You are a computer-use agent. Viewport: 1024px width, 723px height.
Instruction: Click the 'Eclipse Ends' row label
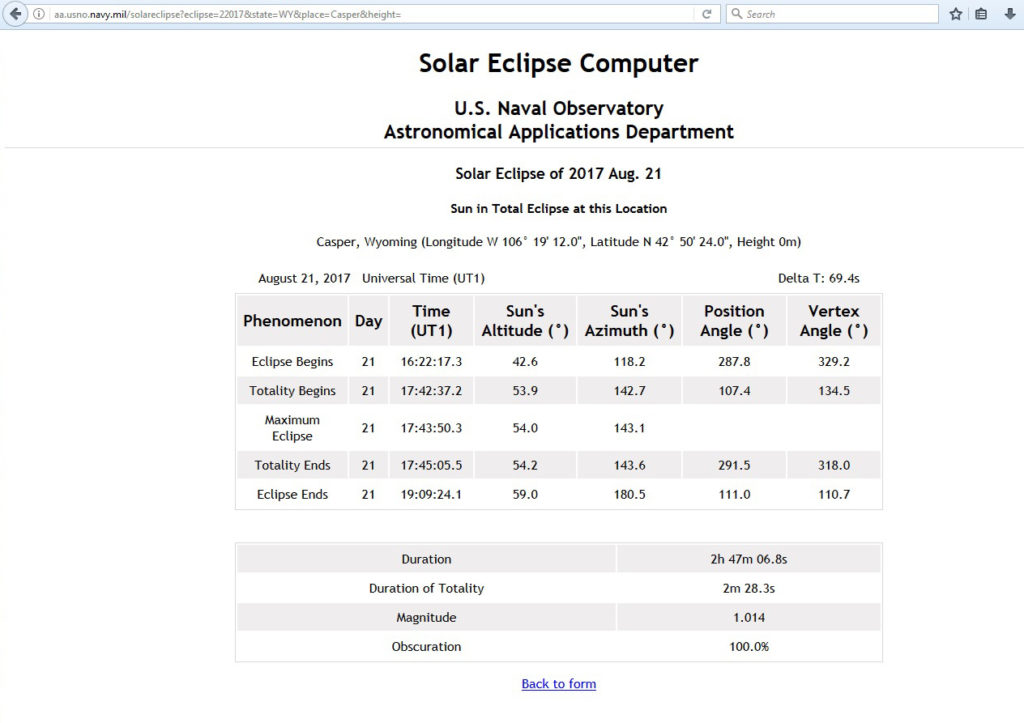291,494
